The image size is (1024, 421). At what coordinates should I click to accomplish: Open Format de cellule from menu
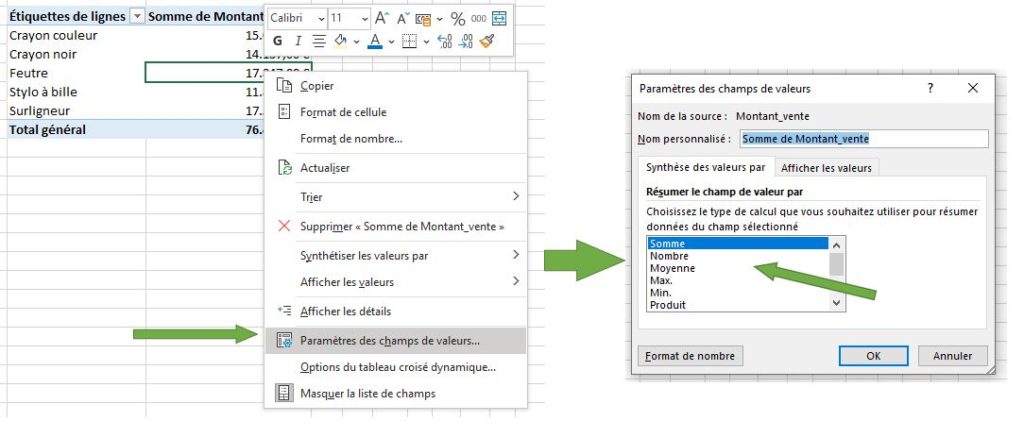(395, 112)
